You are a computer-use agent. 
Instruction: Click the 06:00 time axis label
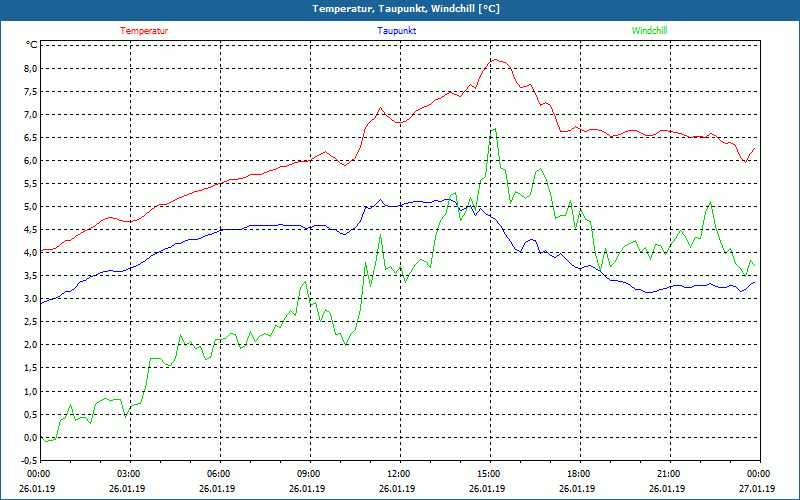[x=218, y=473]
